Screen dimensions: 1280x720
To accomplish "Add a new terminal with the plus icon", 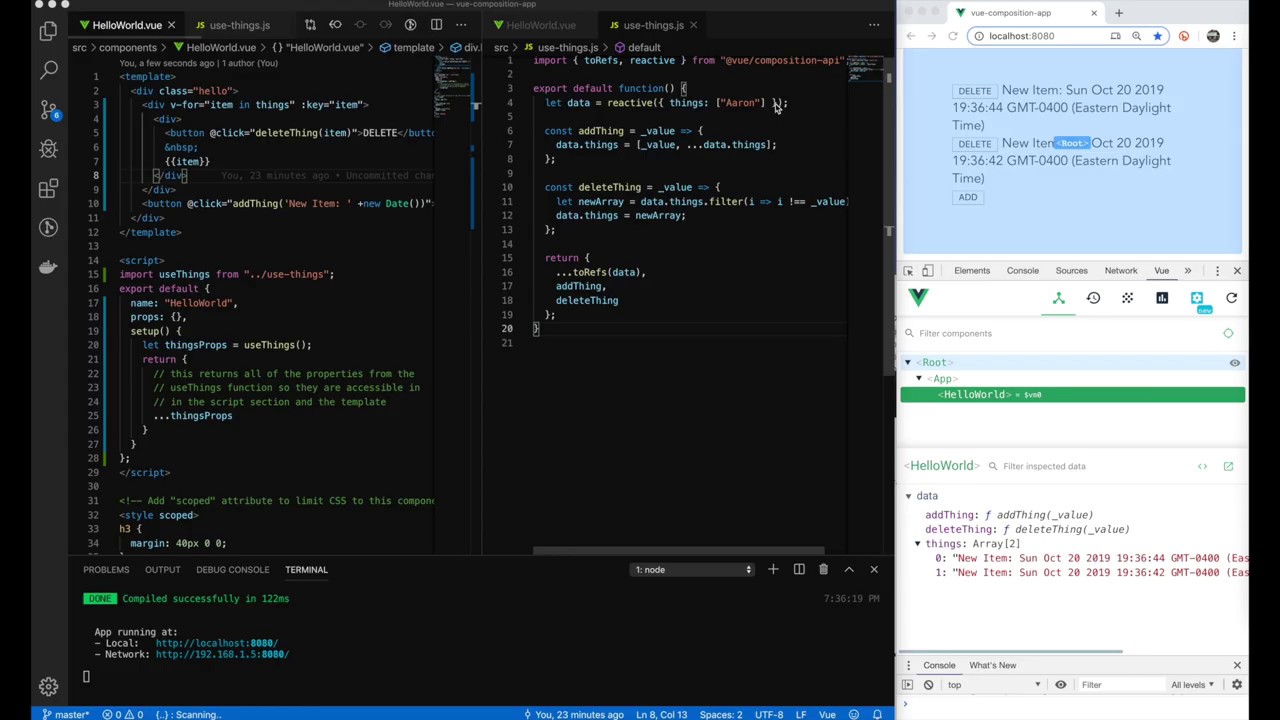I will point(773,569).
